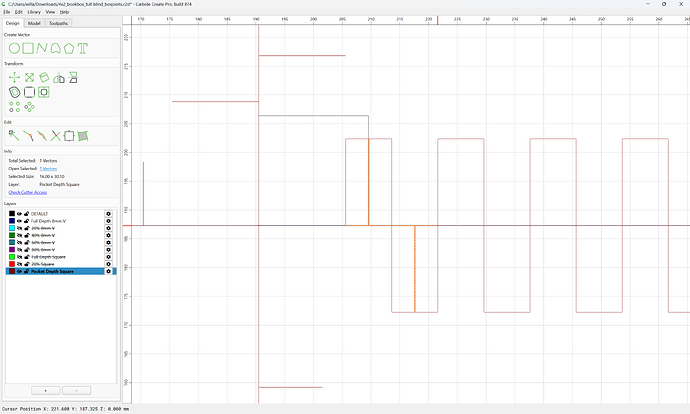This screenshot has width=690, height=414.
Task: Click the gray-filled shape Edit icon
Action: point(83,136)
